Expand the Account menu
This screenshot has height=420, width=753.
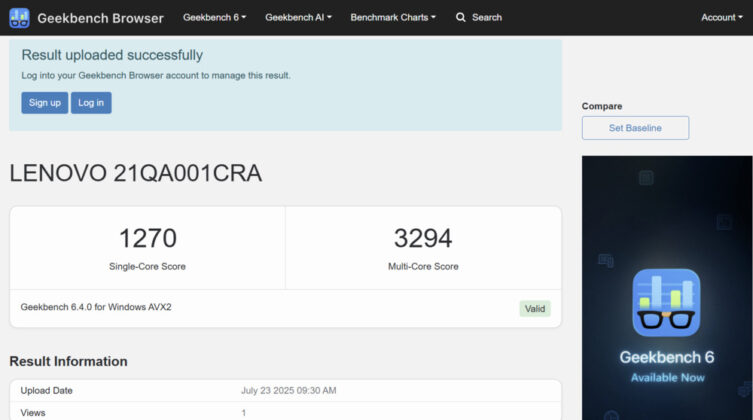click(721, 17)
